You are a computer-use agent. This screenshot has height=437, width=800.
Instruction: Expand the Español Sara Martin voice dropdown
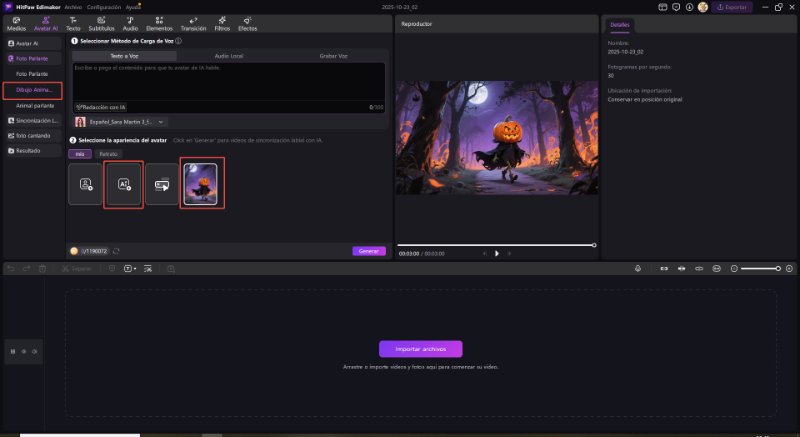161,121
